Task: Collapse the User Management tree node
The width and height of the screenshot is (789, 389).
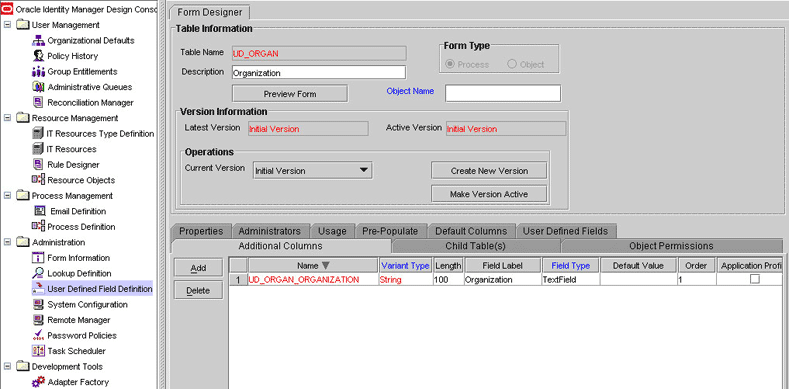Action: (x=7, y=25)
